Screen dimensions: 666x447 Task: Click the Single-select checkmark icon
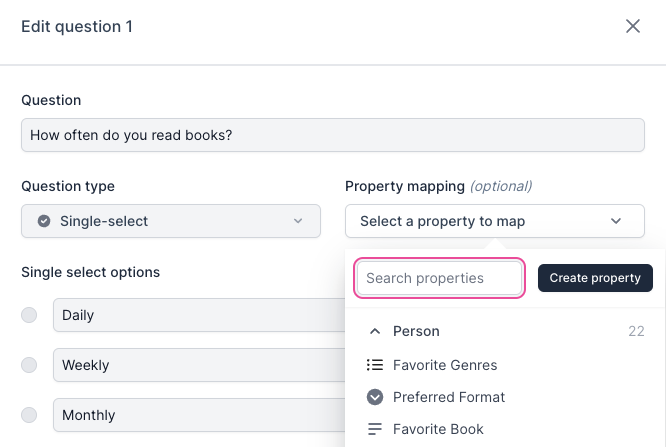[x=44, y=221]
